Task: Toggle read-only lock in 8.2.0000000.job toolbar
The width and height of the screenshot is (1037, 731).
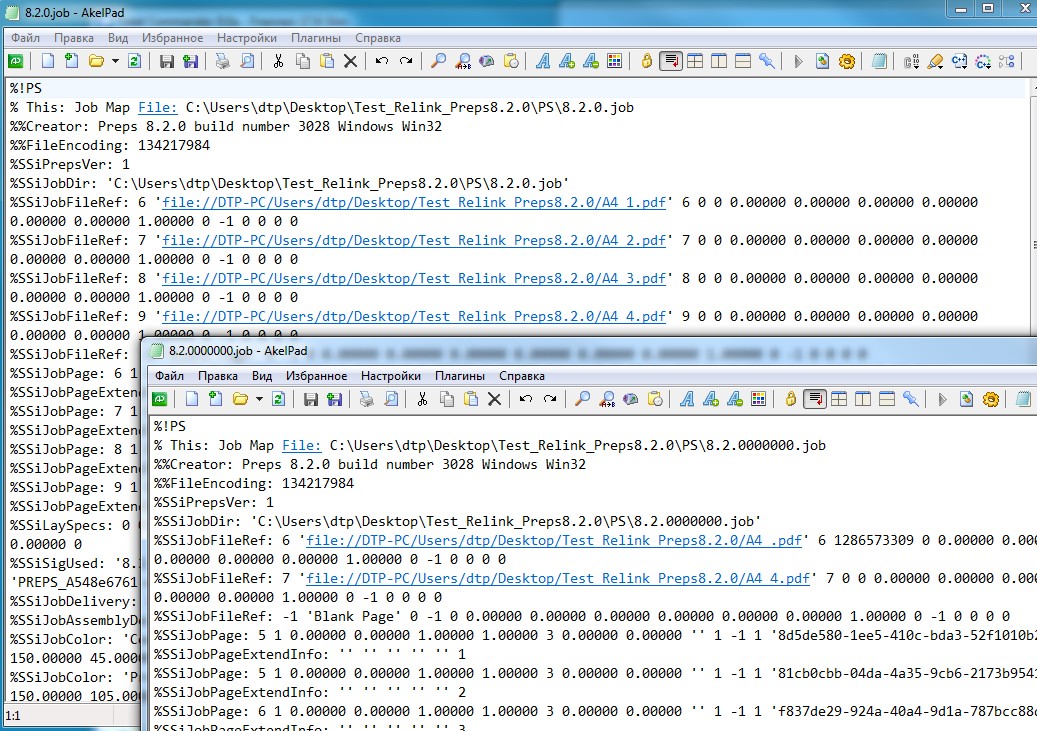Action: click(x=790, y=399)
